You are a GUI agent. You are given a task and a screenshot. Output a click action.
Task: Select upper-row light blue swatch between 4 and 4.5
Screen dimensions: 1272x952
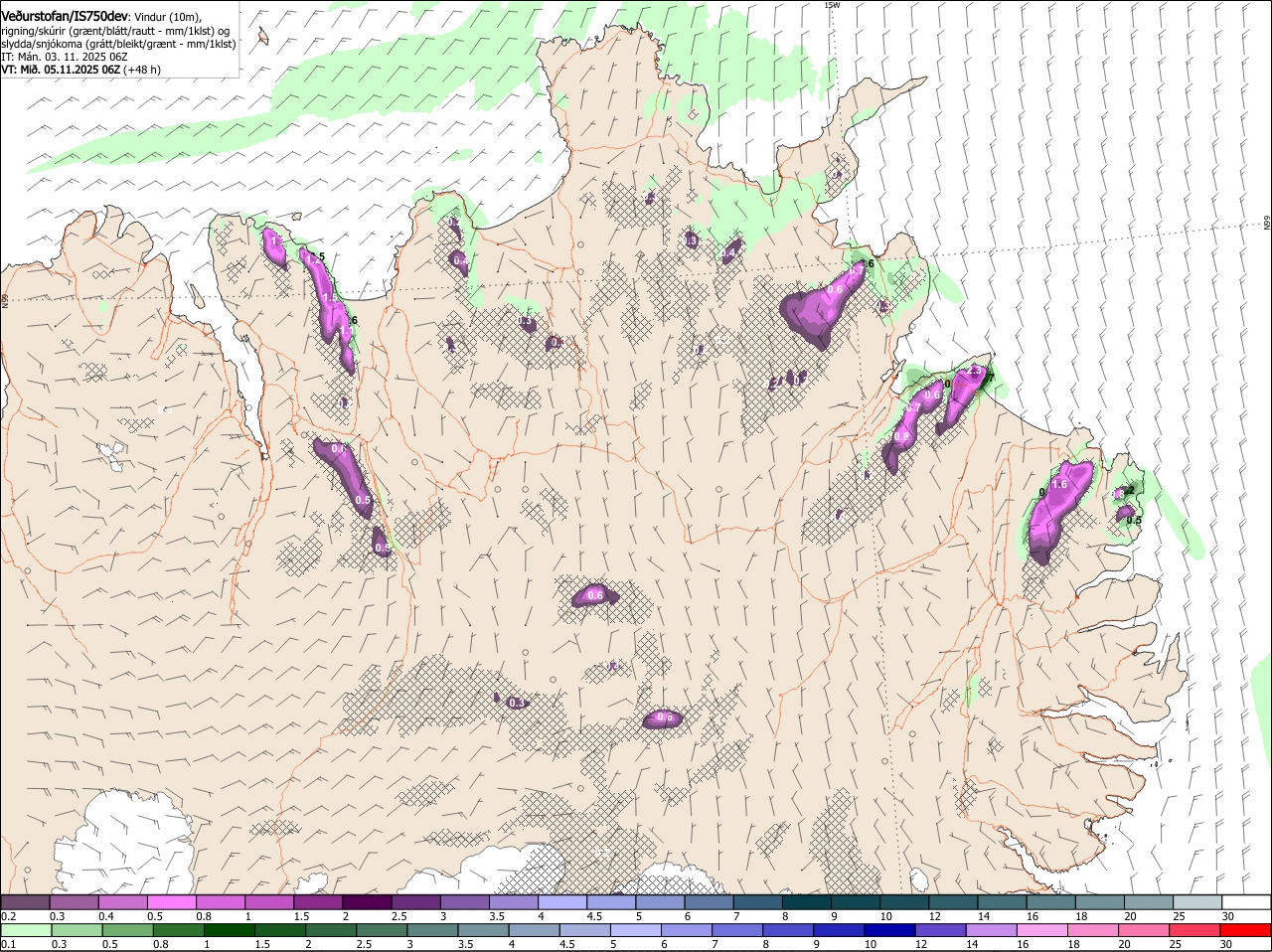coord(562,902)
